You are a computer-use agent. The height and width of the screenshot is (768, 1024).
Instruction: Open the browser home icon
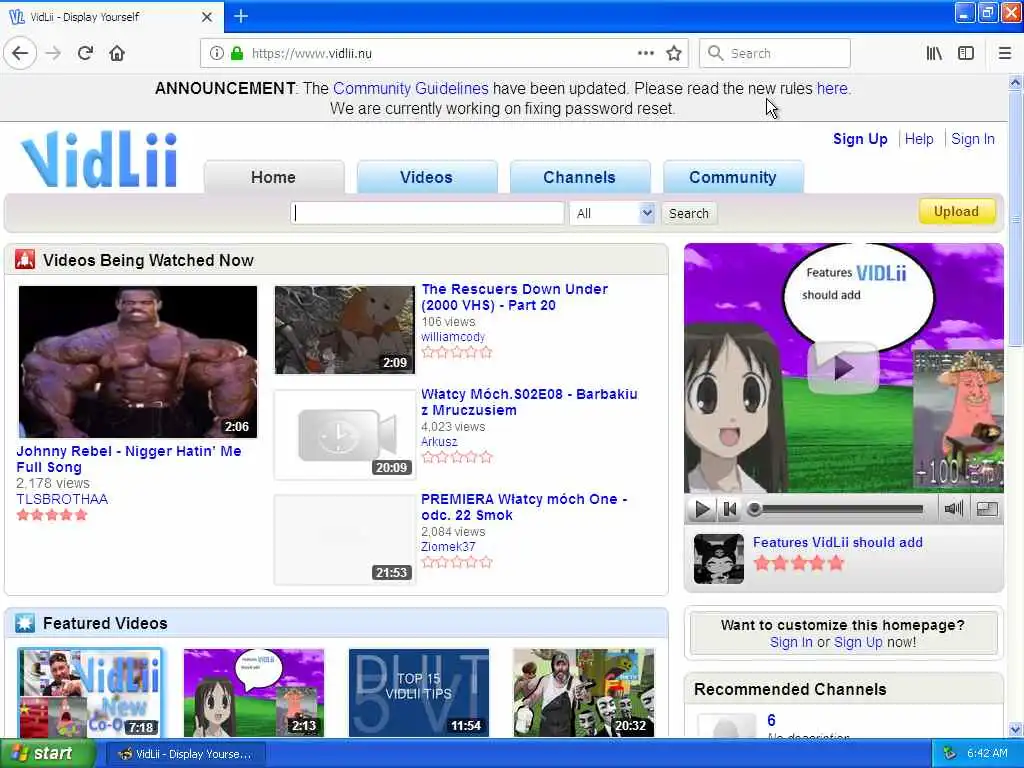(x=117, y=53)
